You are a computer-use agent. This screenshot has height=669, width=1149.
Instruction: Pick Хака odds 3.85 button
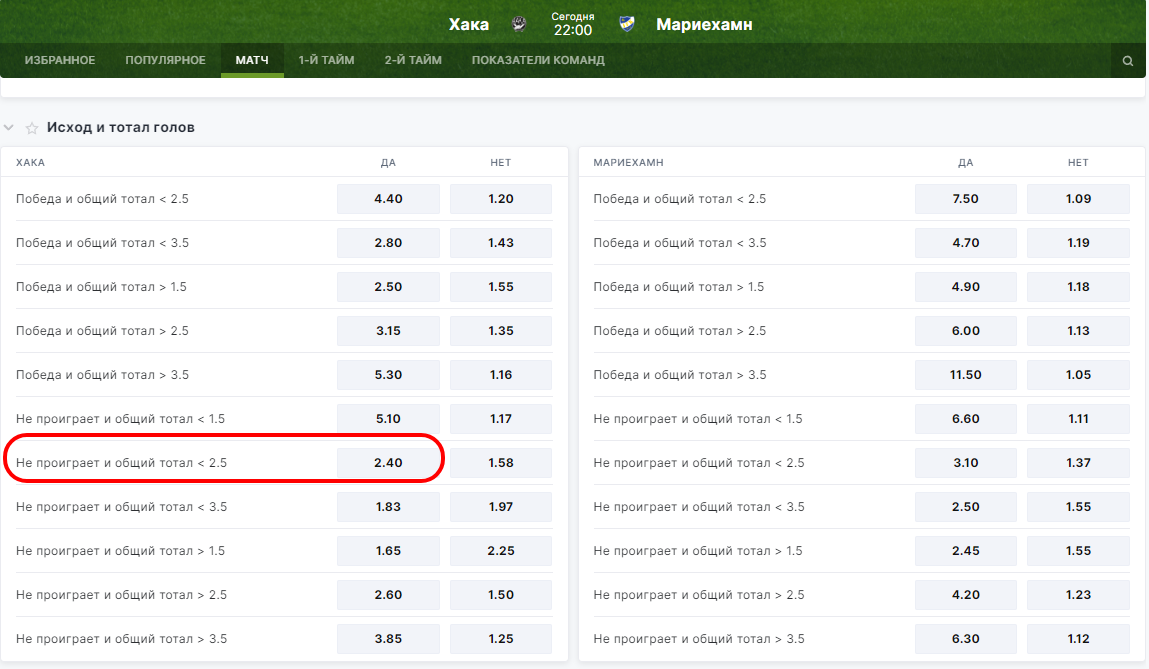tap(388, 638)
